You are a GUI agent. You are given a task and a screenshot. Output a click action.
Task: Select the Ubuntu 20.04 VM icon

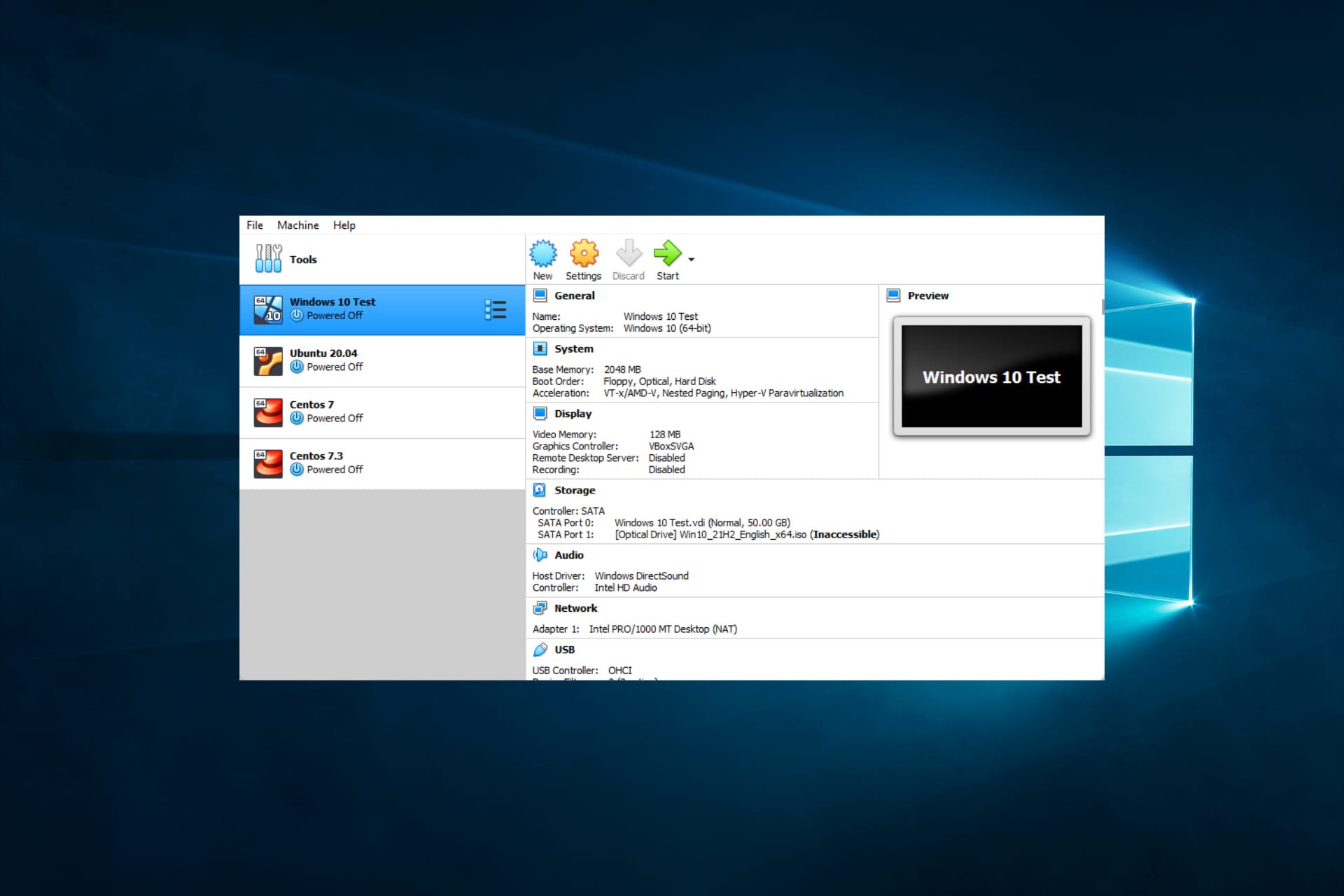tap(270, 360)
